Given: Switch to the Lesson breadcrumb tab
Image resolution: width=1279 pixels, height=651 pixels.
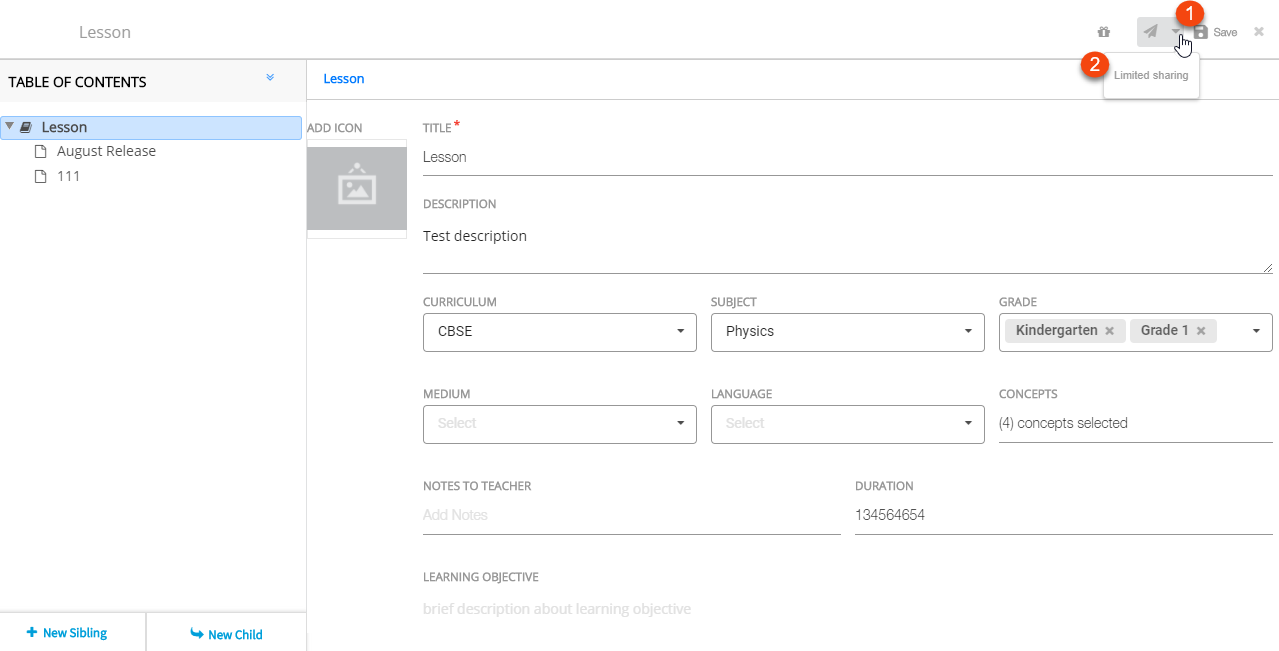Looking at the screenshot, I should pyautogui.click(x=344, y=79).
